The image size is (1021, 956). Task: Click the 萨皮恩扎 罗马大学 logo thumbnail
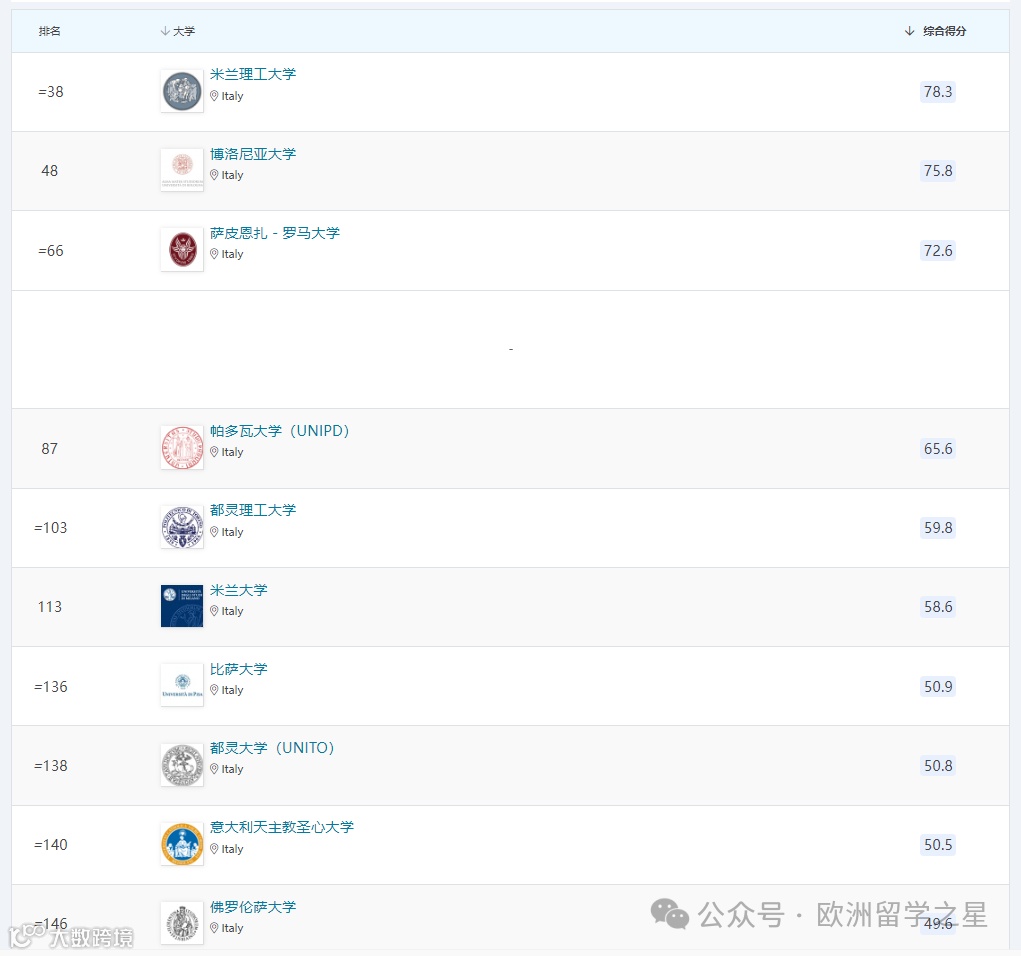coord(182,249)
